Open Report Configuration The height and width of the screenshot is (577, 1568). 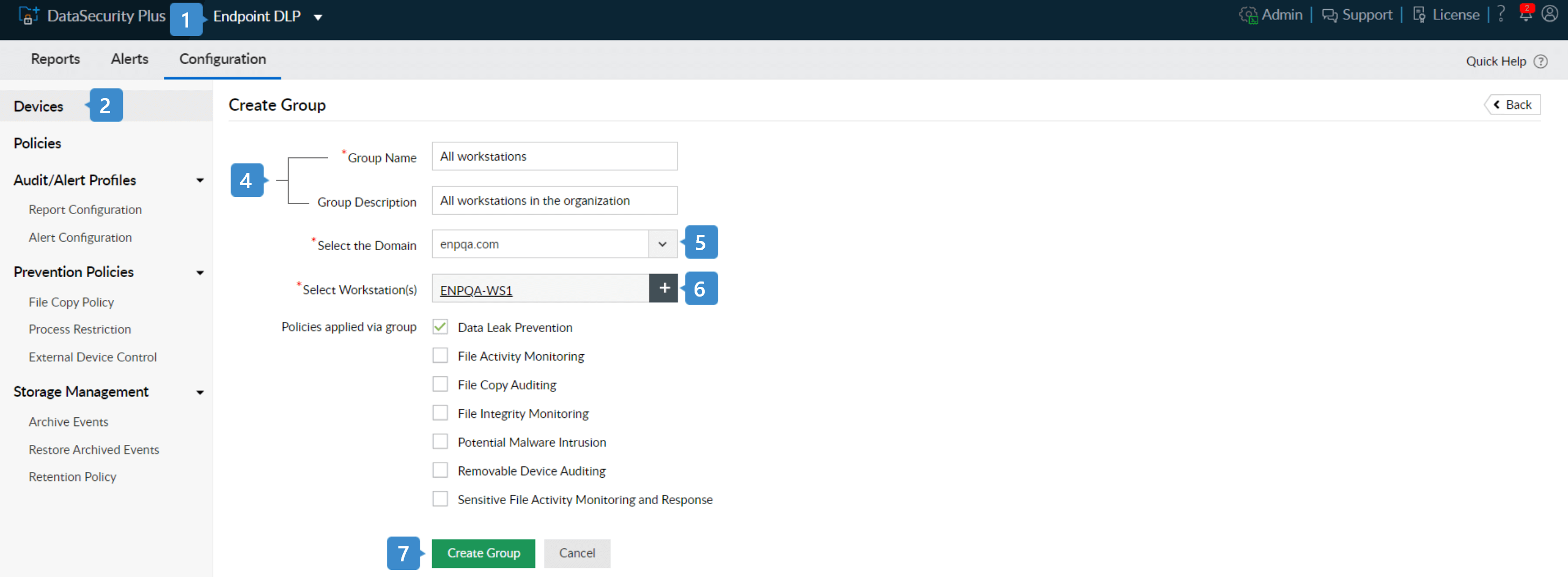point(85,210)
